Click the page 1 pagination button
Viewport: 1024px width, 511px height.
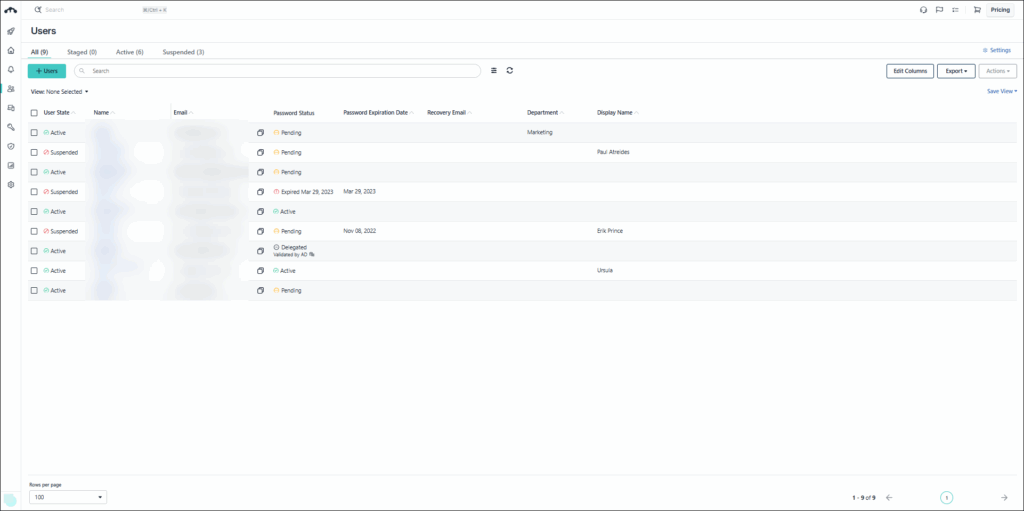tap(947, 497)
